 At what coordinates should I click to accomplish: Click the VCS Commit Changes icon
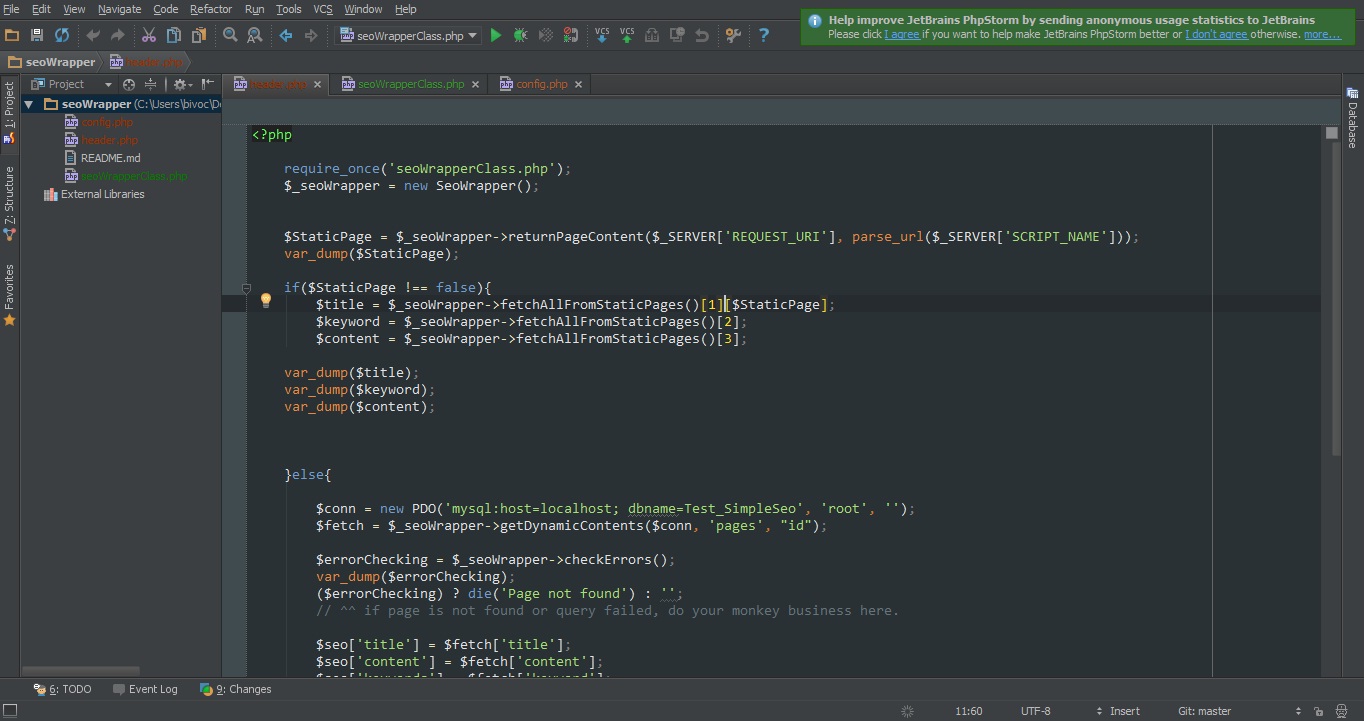point(627,35)
